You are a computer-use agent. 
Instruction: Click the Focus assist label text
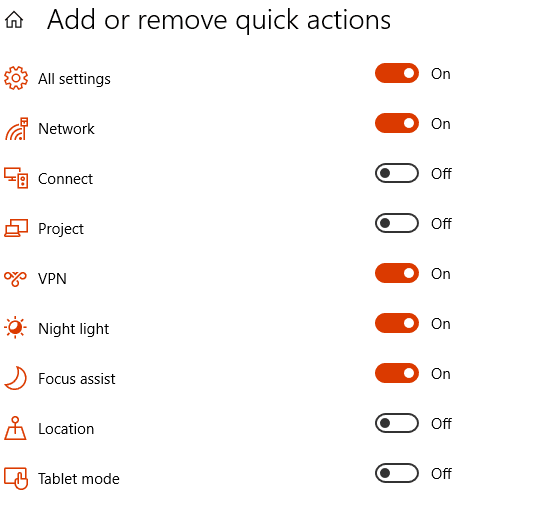pyautogui.click(x=77, y=379)
